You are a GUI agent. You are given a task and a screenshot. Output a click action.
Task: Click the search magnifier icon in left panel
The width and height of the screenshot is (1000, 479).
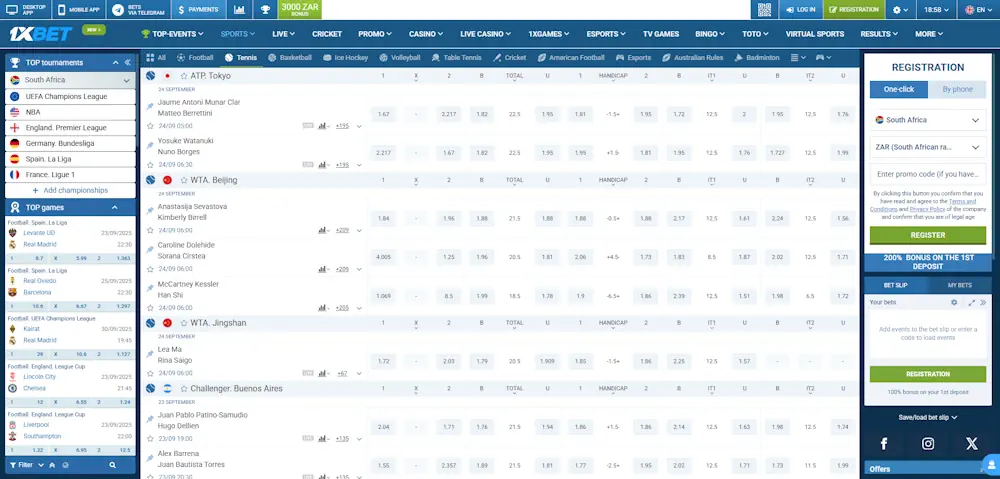tap(113, 465)
